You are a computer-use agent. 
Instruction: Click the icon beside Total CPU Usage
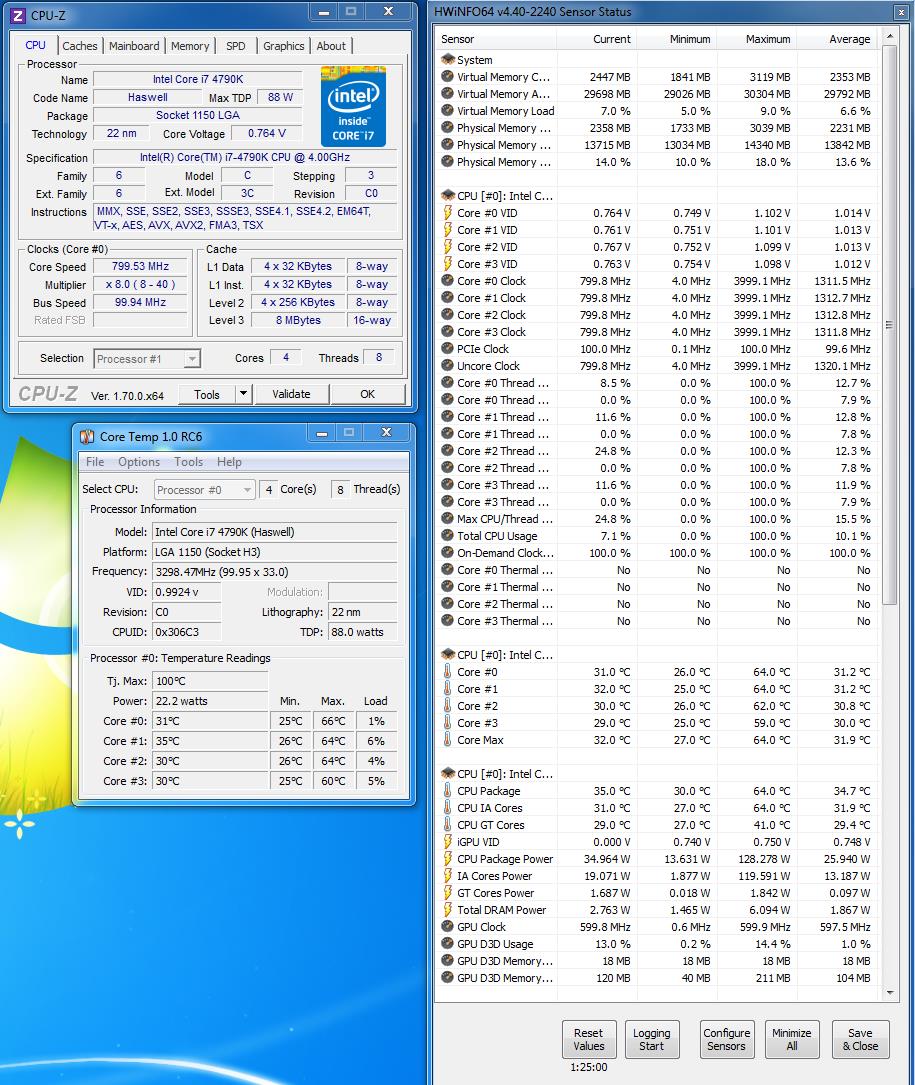tap(448, 536)
